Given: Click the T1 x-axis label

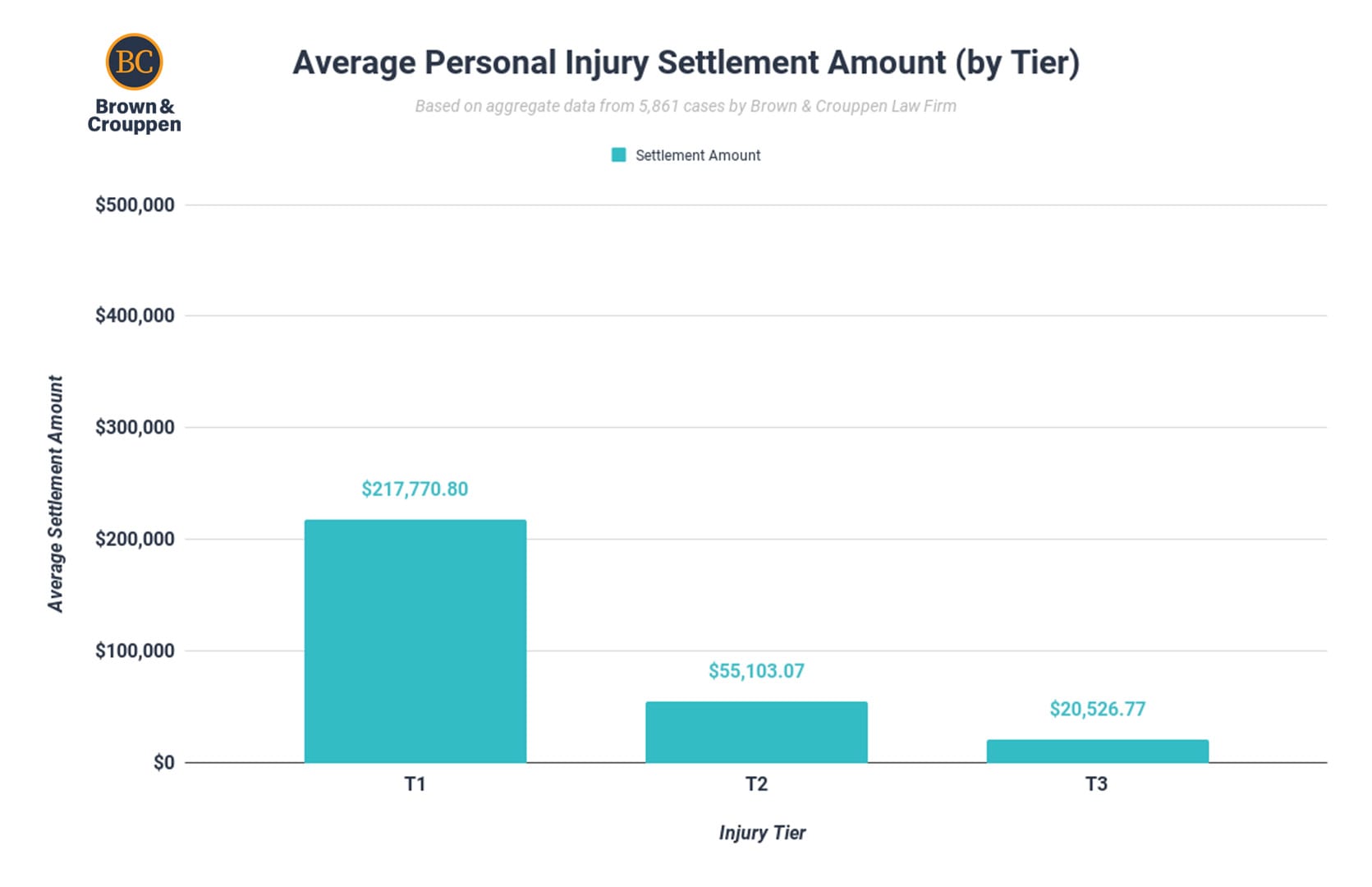Looking at the screenshot, I should pyautogui.click(x=415, y=784).
